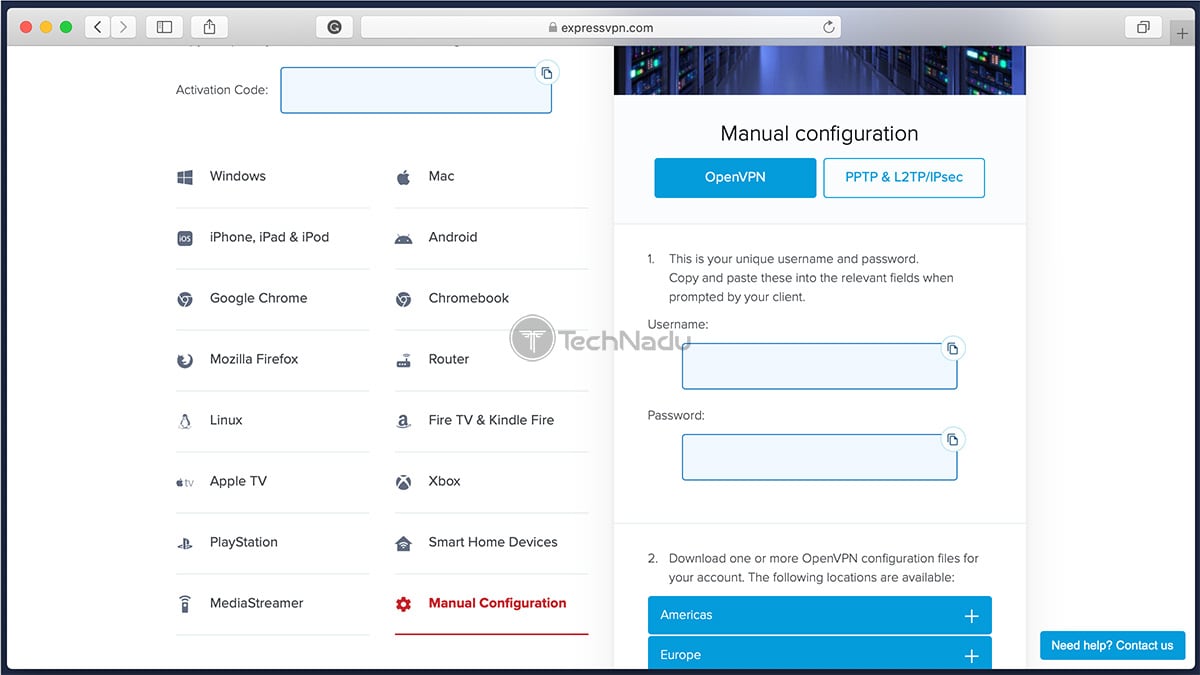Click the Linux penguin icon
Screen dimensions: 1200x675
coord(185,421)
